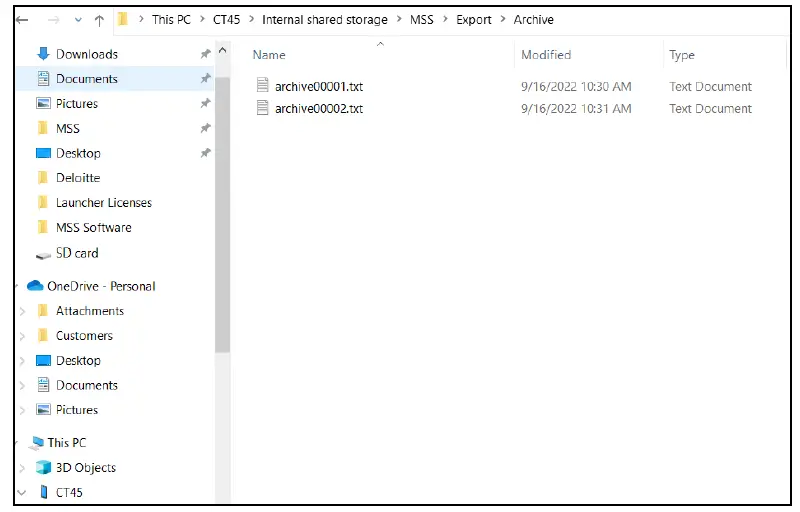Click the Downloads folder icon
The width and height of the screenshot is (800, 512).
click(x=43, y=54)
